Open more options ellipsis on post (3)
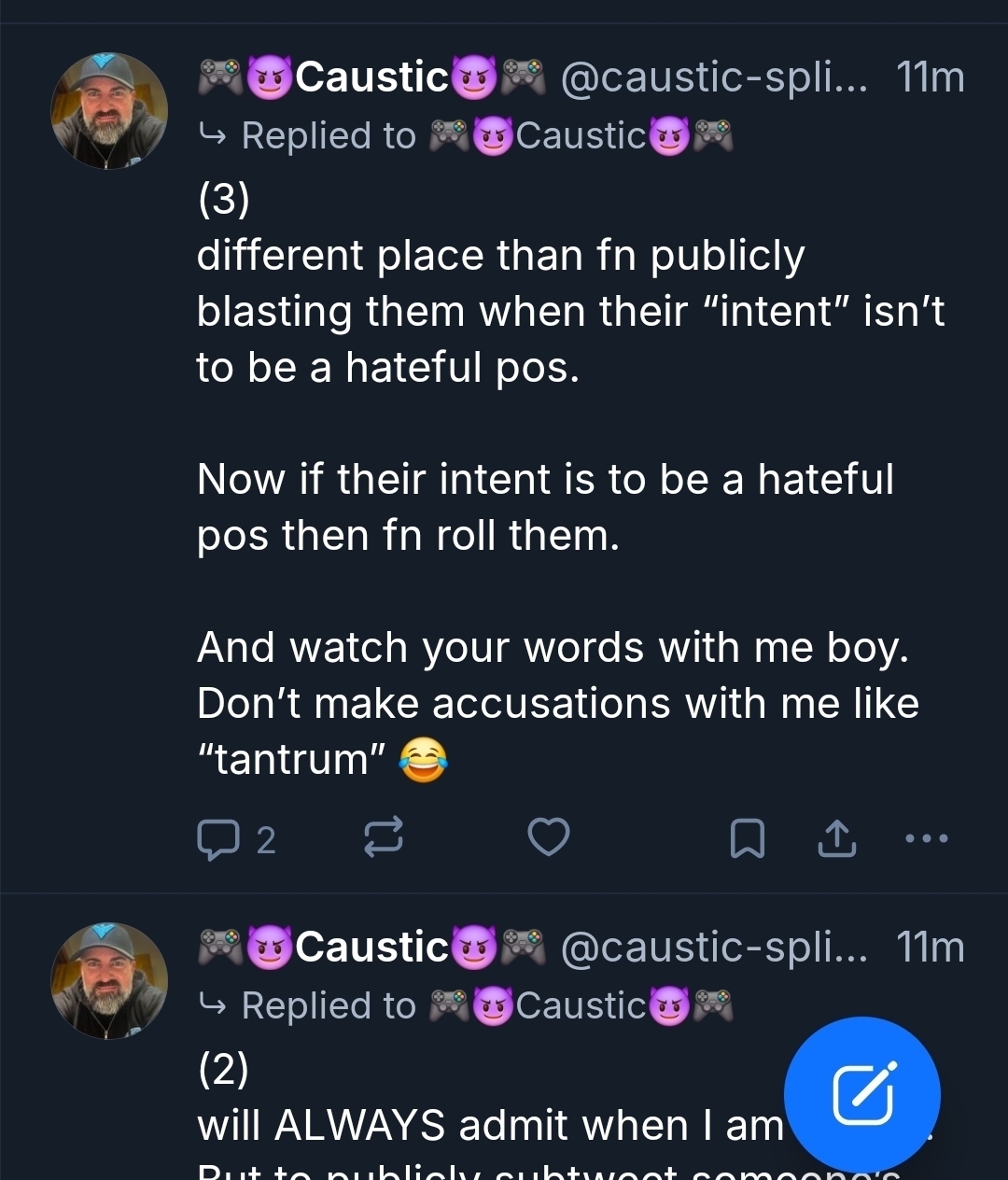The height and width of the screenshot is (1180, 1008). click(927, 838)
